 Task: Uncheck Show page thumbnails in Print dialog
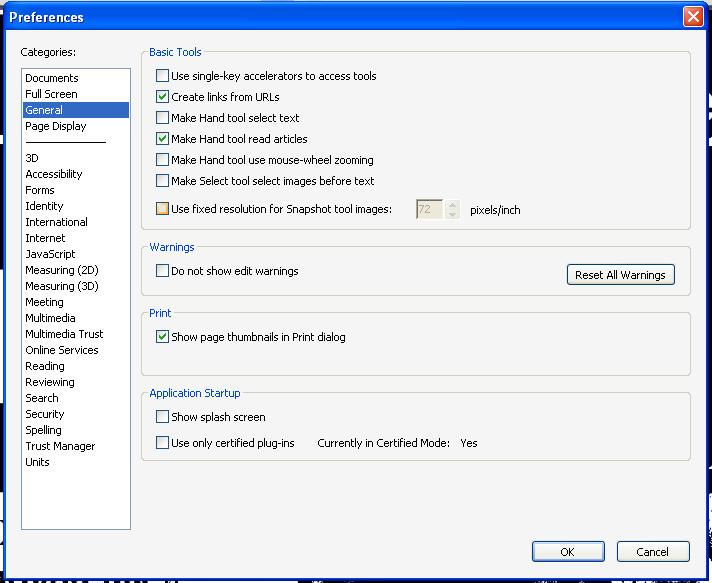pos(163,337)
